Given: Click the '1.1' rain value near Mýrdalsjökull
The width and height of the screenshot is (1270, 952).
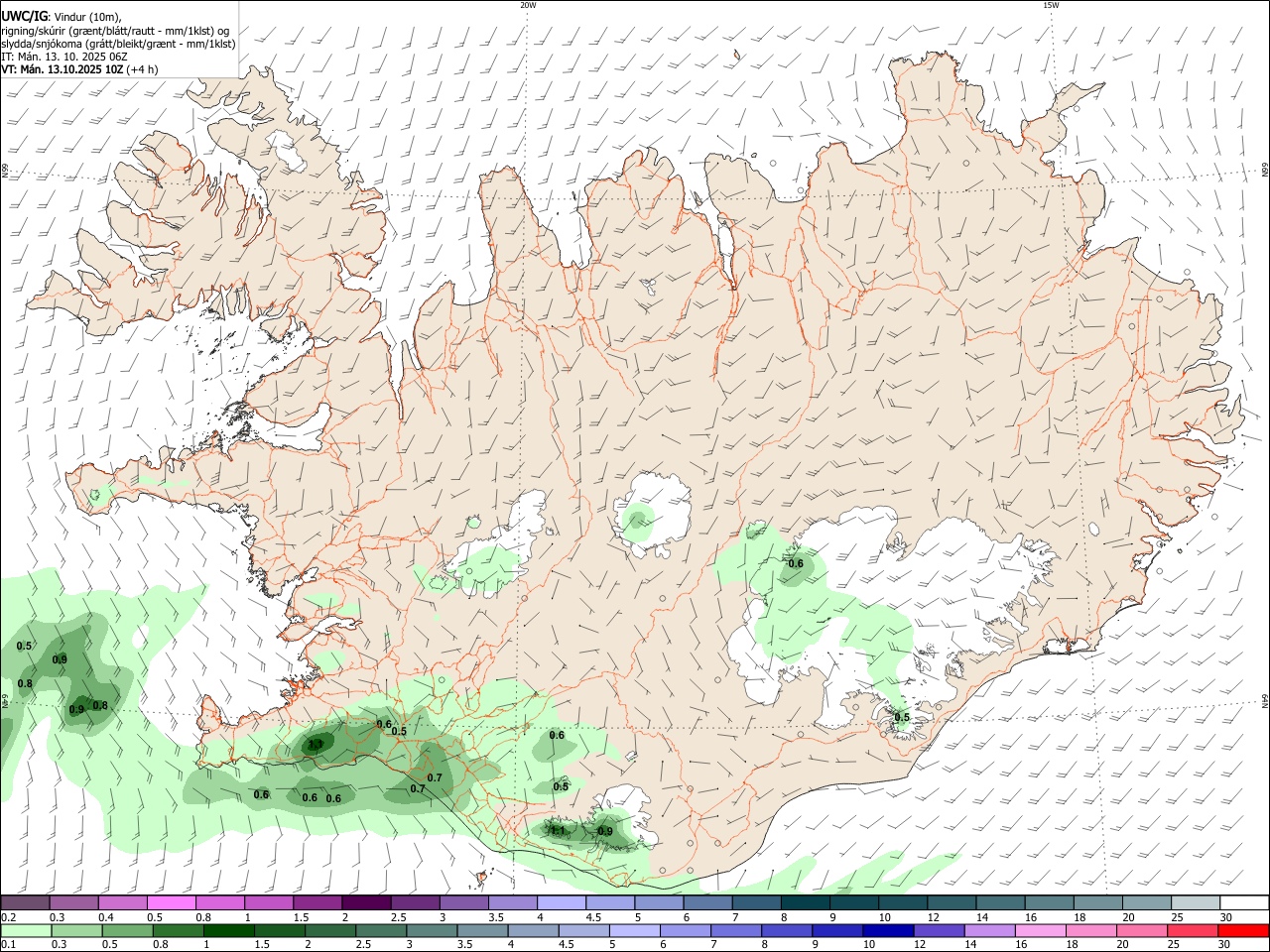Looking at the screenshot, I should tap(558, 831).
